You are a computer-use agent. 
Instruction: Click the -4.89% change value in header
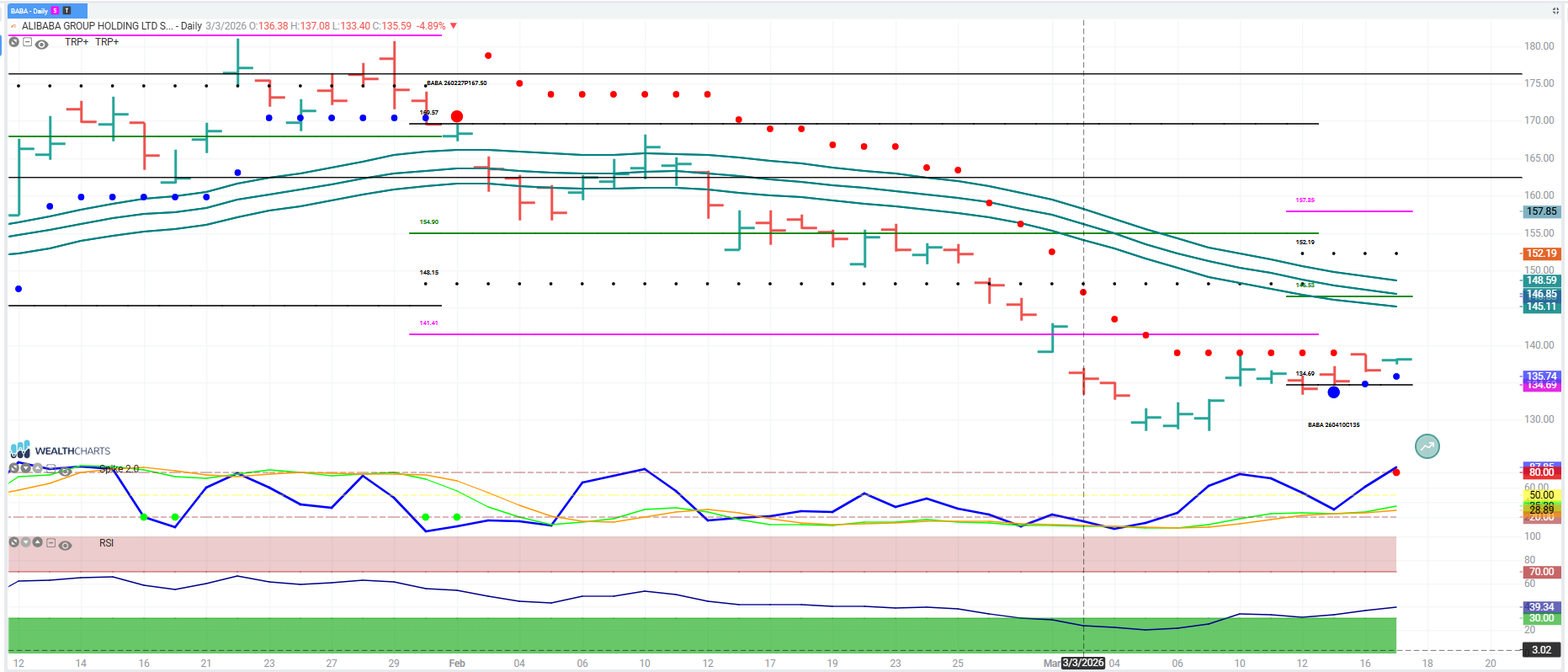(x=431, y=26)
